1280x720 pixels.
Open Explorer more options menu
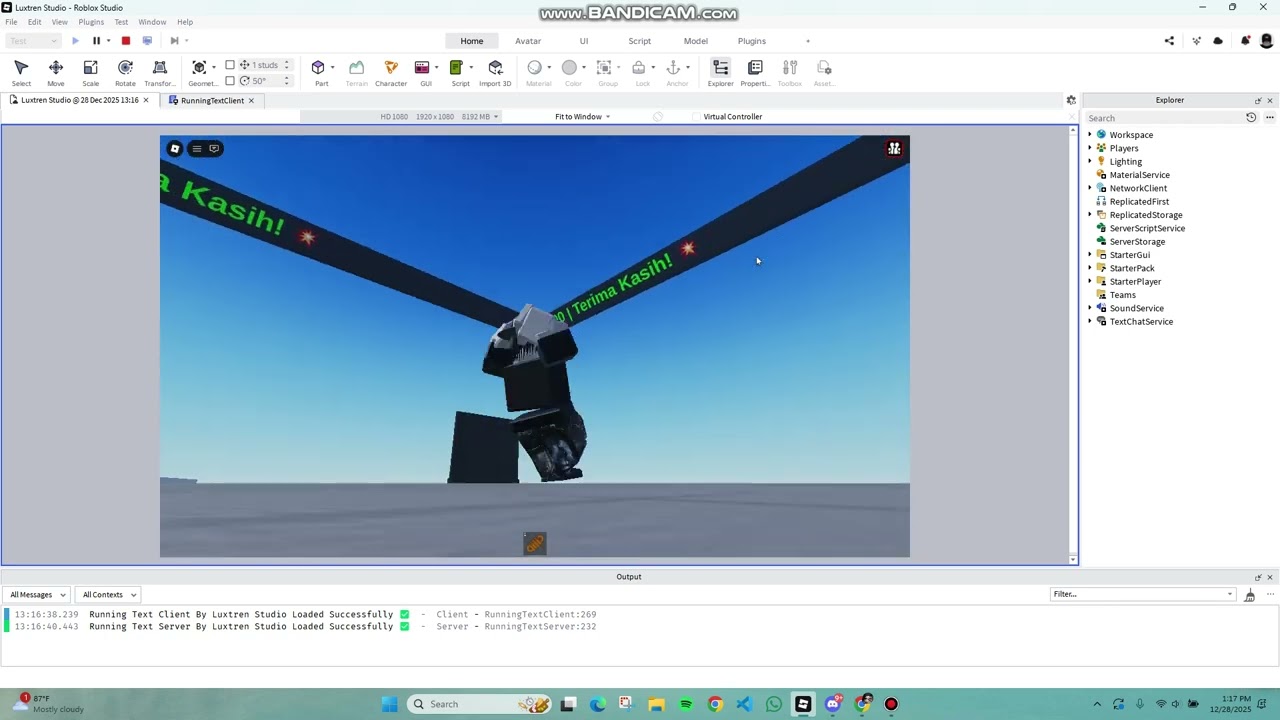[x=1270, y=117]
